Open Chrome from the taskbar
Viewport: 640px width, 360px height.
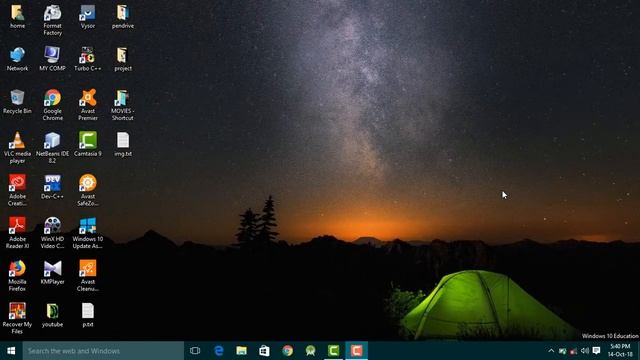tap(287, 351)
